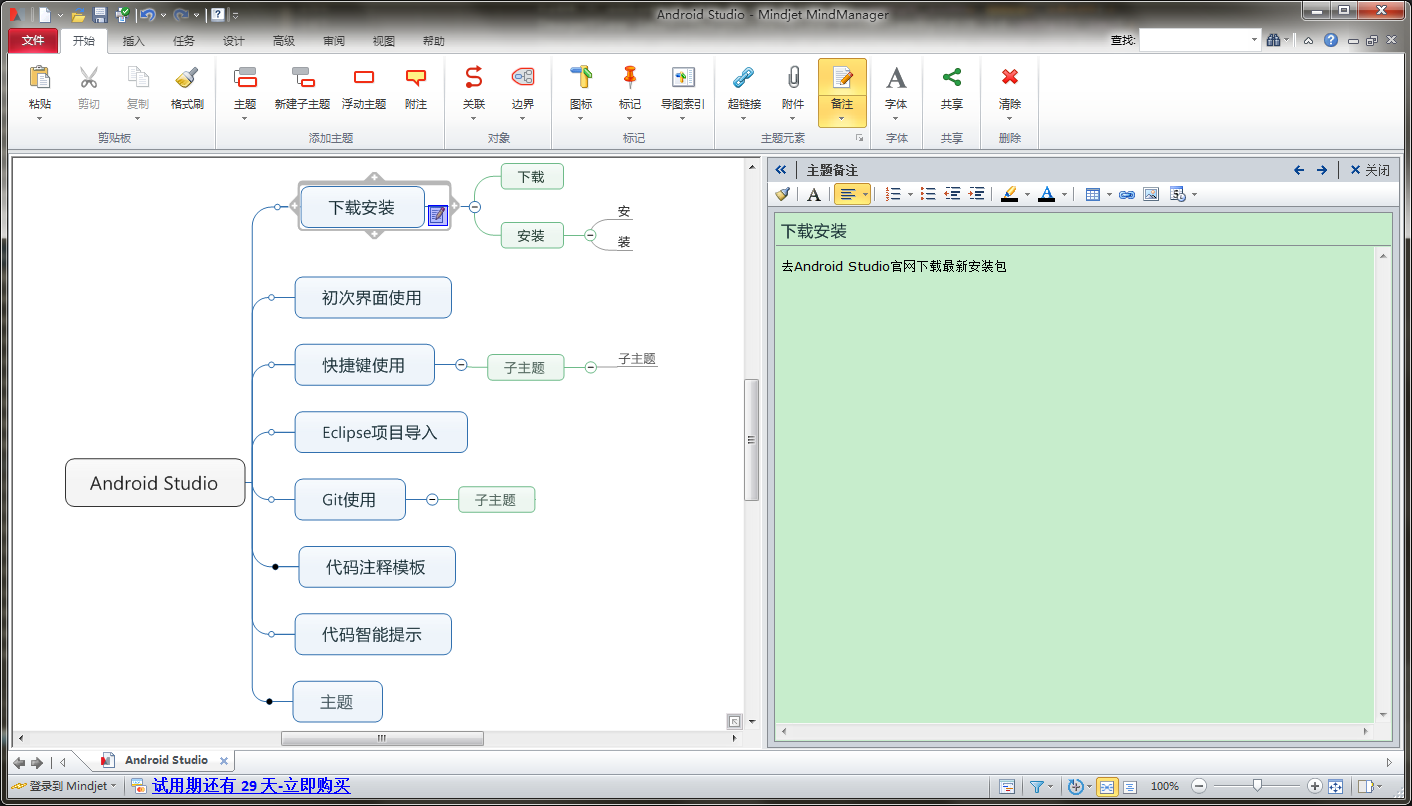Collapse the Git使用 branch
1412x806 pixels.
432,499
